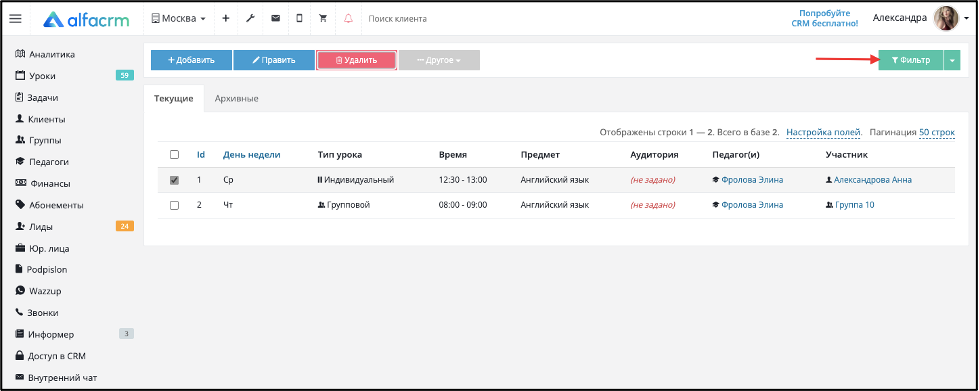The image size is (979, 391).
Task: Toggle the select-all checkbox in table header
Action: tap(174, 155)
